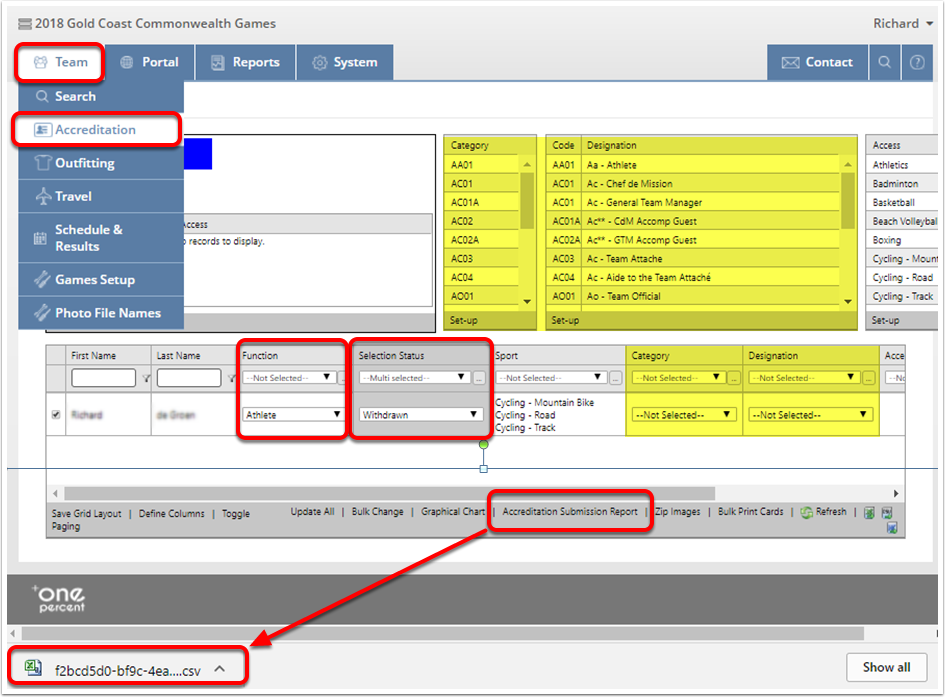Select Travel in the Team menu

[x=101, y=196]
